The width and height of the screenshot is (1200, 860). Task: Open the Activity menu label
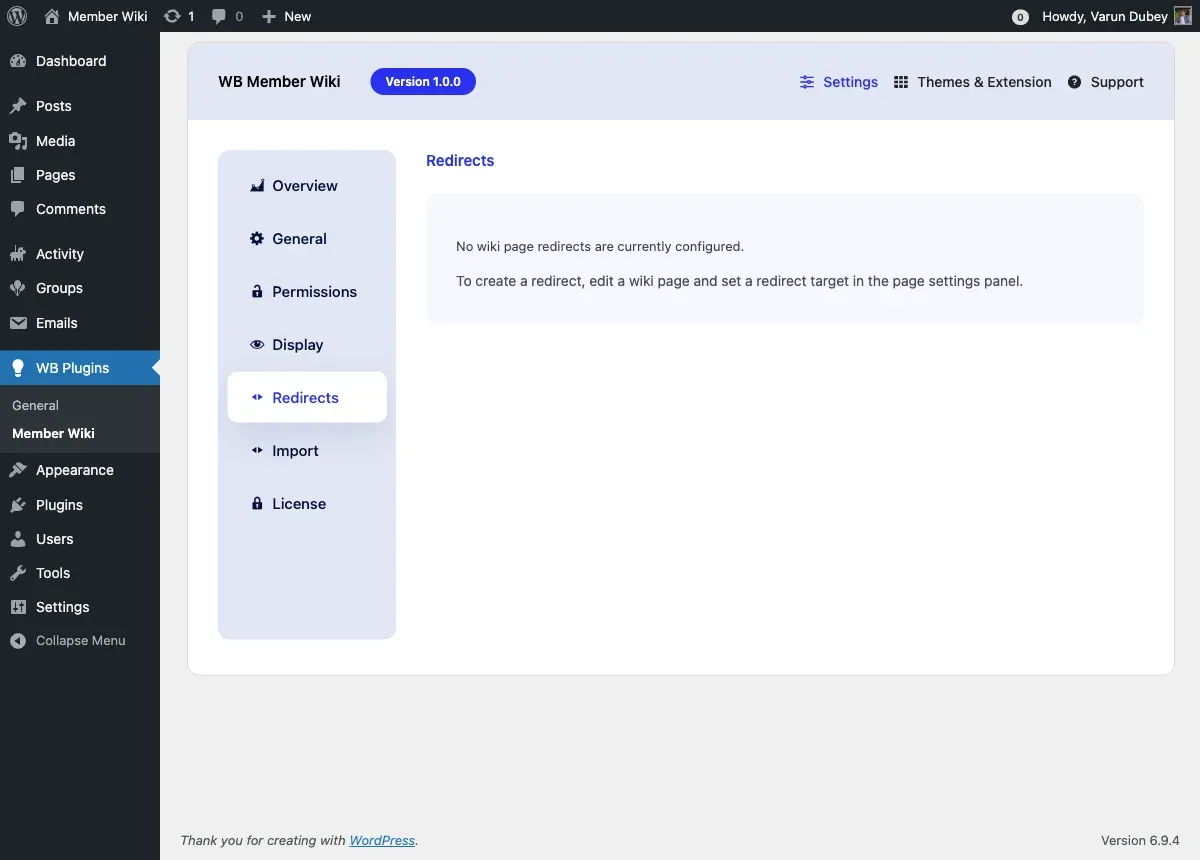60,254
